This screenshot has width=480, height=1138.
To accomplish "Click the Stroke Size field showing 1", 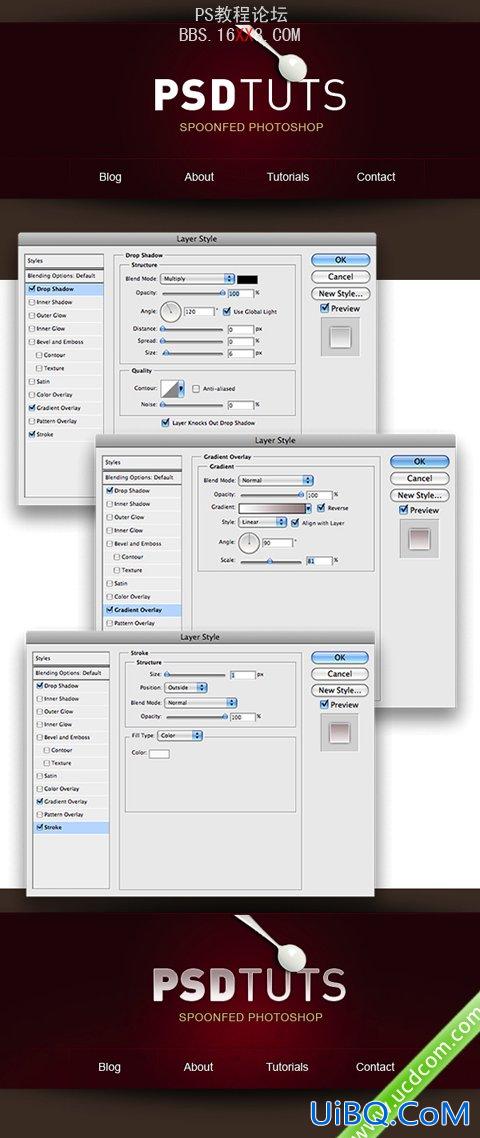I will [243, 674].
